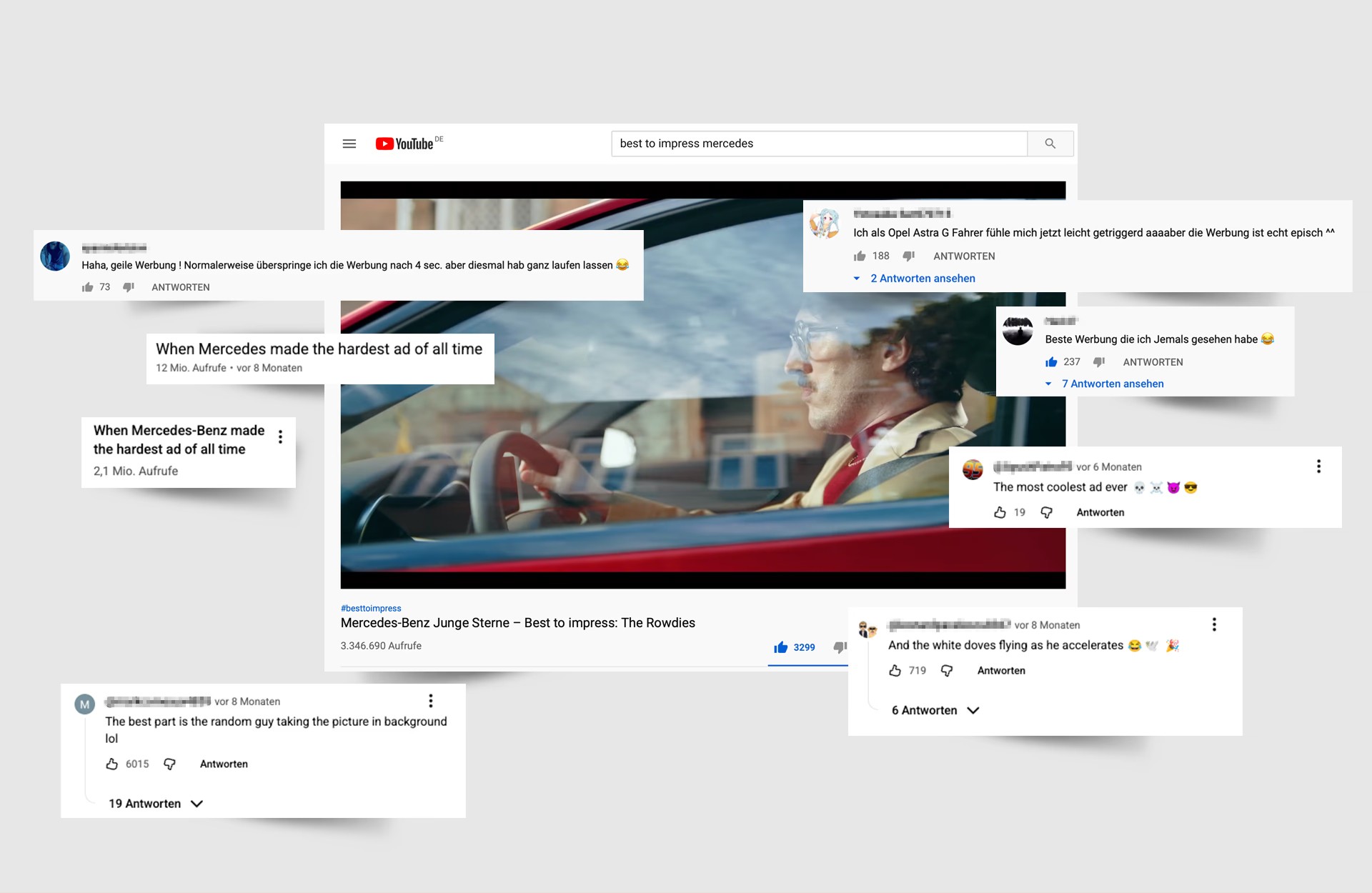Open options on random guy comment
Screen dimensions: 1372x893
pyautogui.click(x=430, y=701)
